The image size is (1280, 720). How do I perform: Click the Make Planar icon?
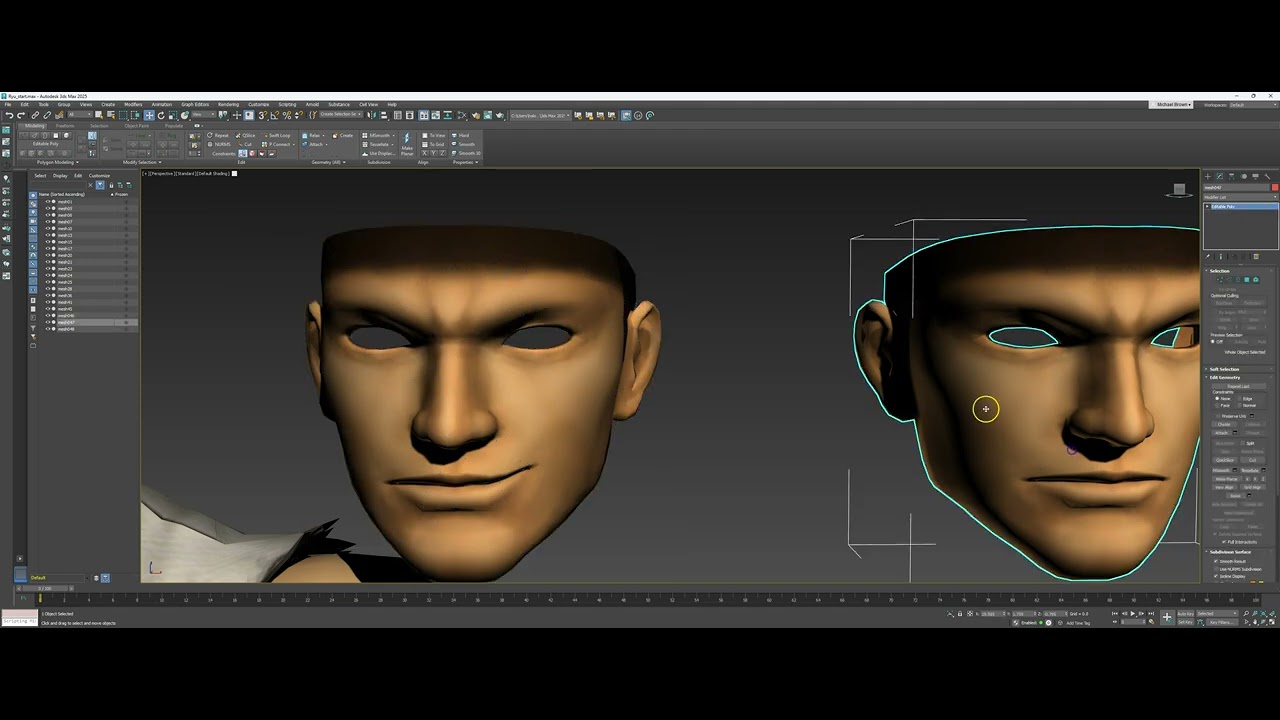[x=407, y=143]
